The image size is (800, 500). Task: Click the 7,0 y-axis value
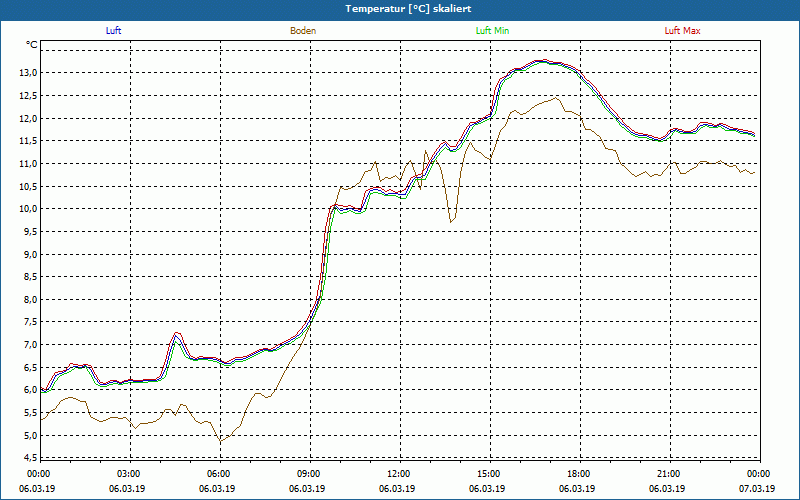30,345
